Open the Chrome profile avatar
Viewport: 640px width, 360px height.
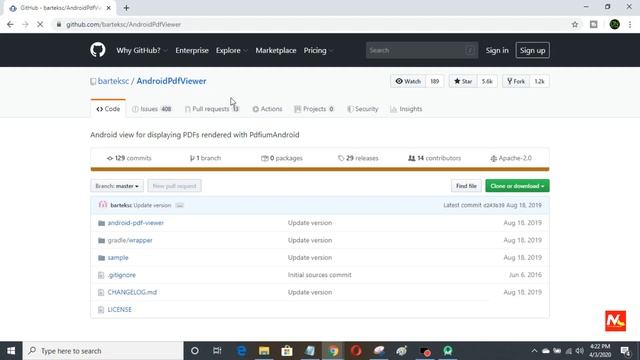coord(614,24)
